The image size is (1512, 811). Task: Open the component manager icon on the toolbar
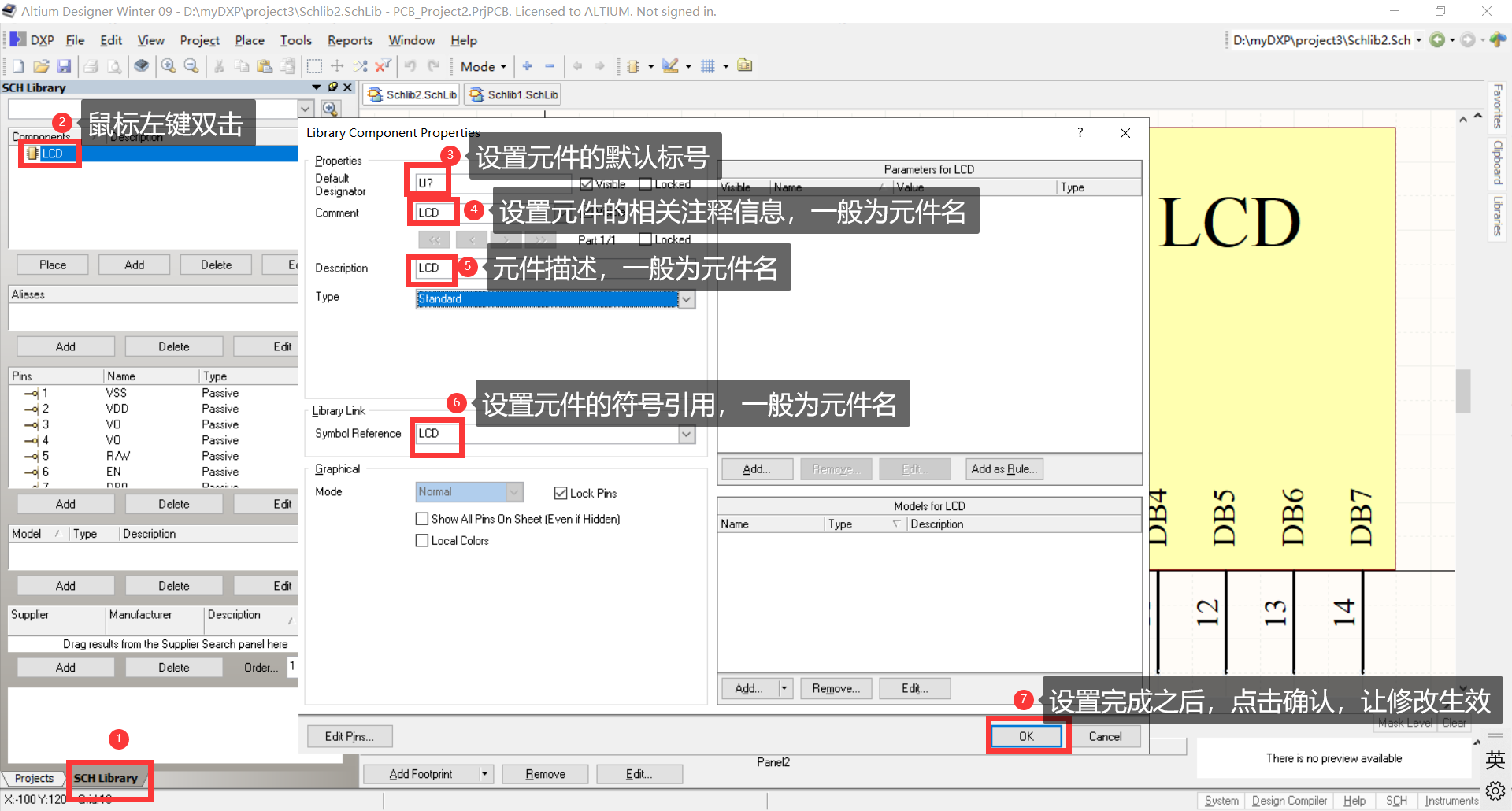coord(744,65)
